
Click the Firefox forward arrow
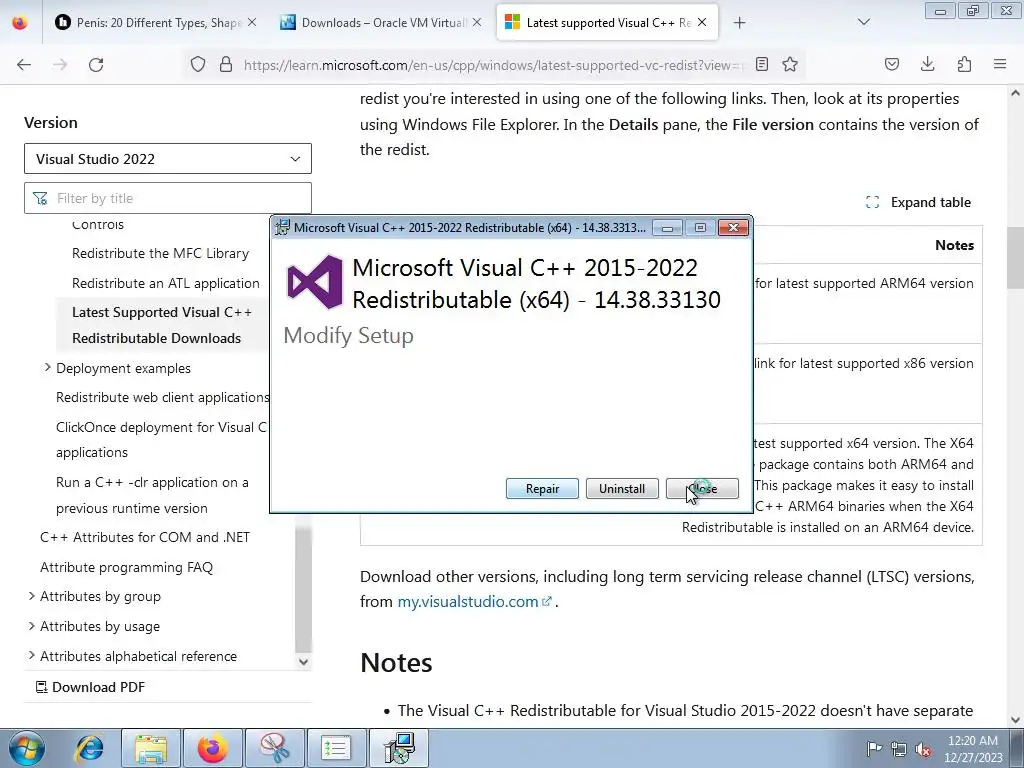60,64
